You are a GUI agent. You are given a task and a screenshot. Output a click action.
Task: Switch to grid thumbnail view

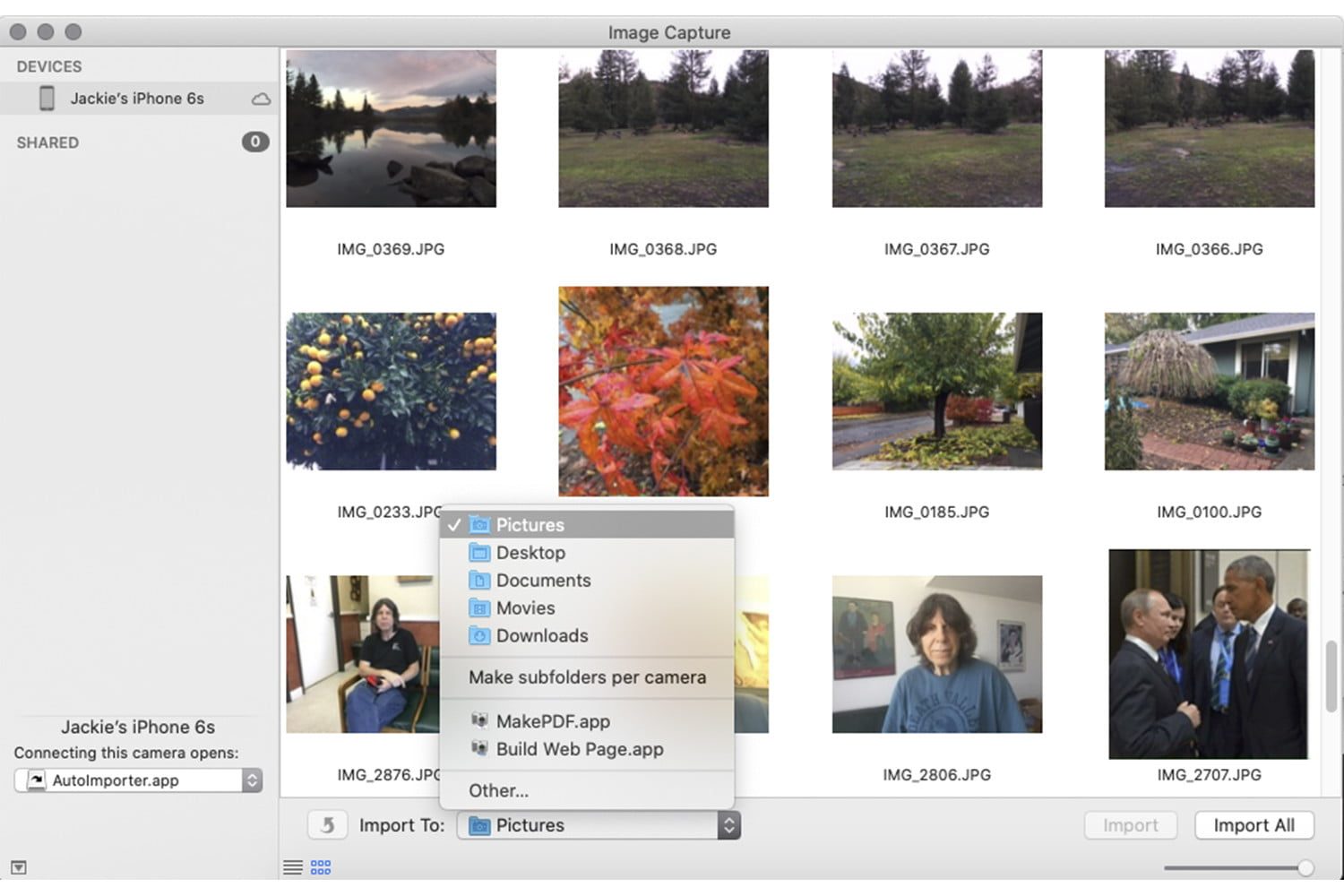point(320,866)
